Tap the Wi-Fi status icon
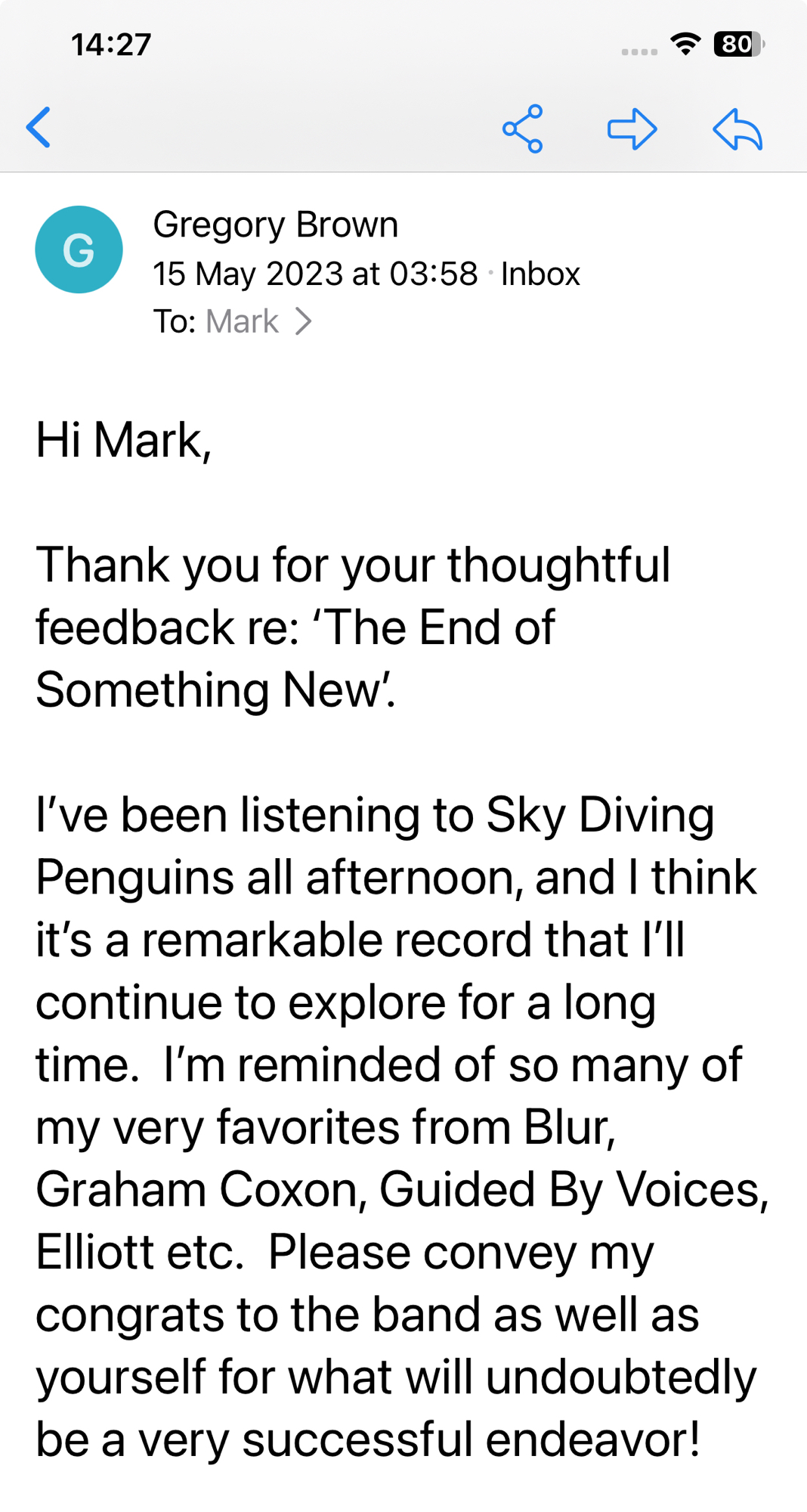This screenshot has height=1512, width=807. click(685, 44)
